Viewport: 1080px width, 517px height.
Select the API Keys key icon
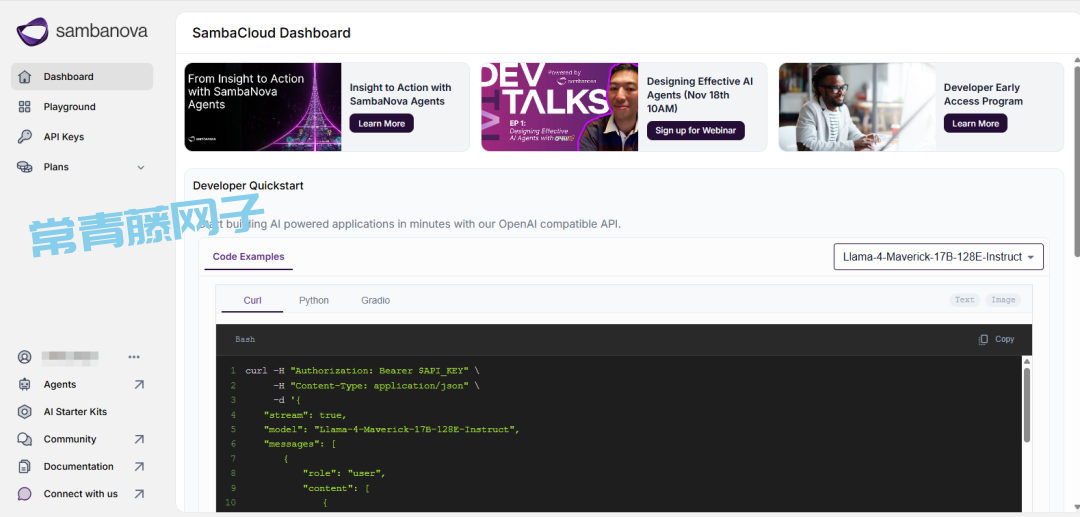[25, 137]
